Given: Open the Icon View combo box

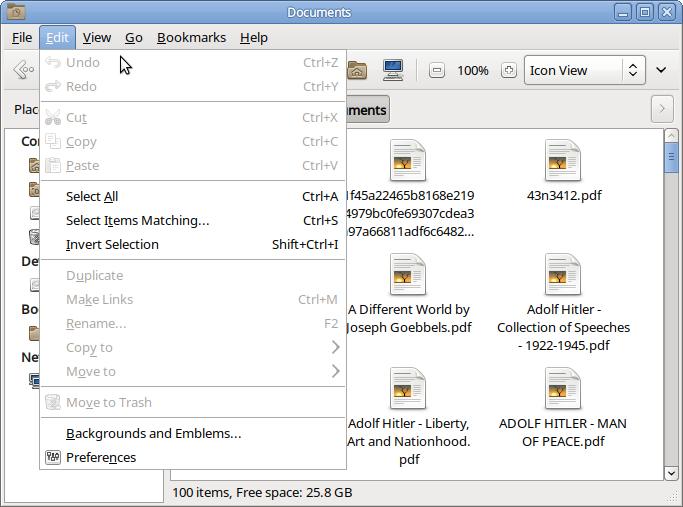Looking at the screenshot, I should pyautogui.click(x=585, y=70).
